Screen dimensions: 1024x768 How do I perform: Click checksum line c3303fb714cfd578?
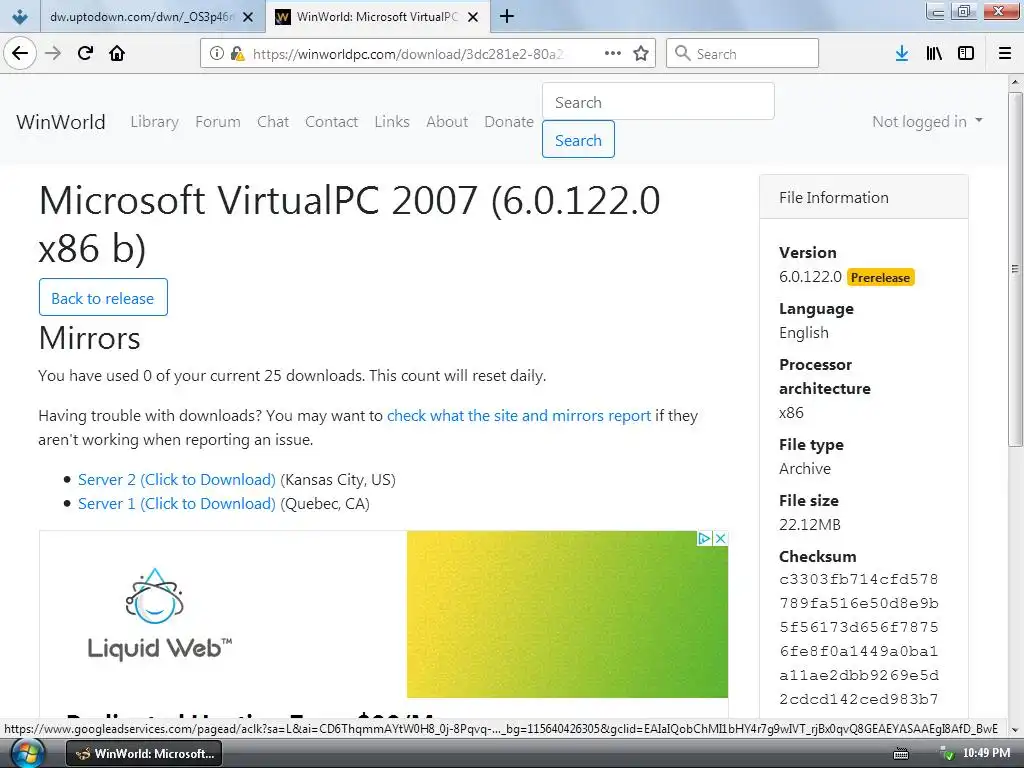point(858,579)
